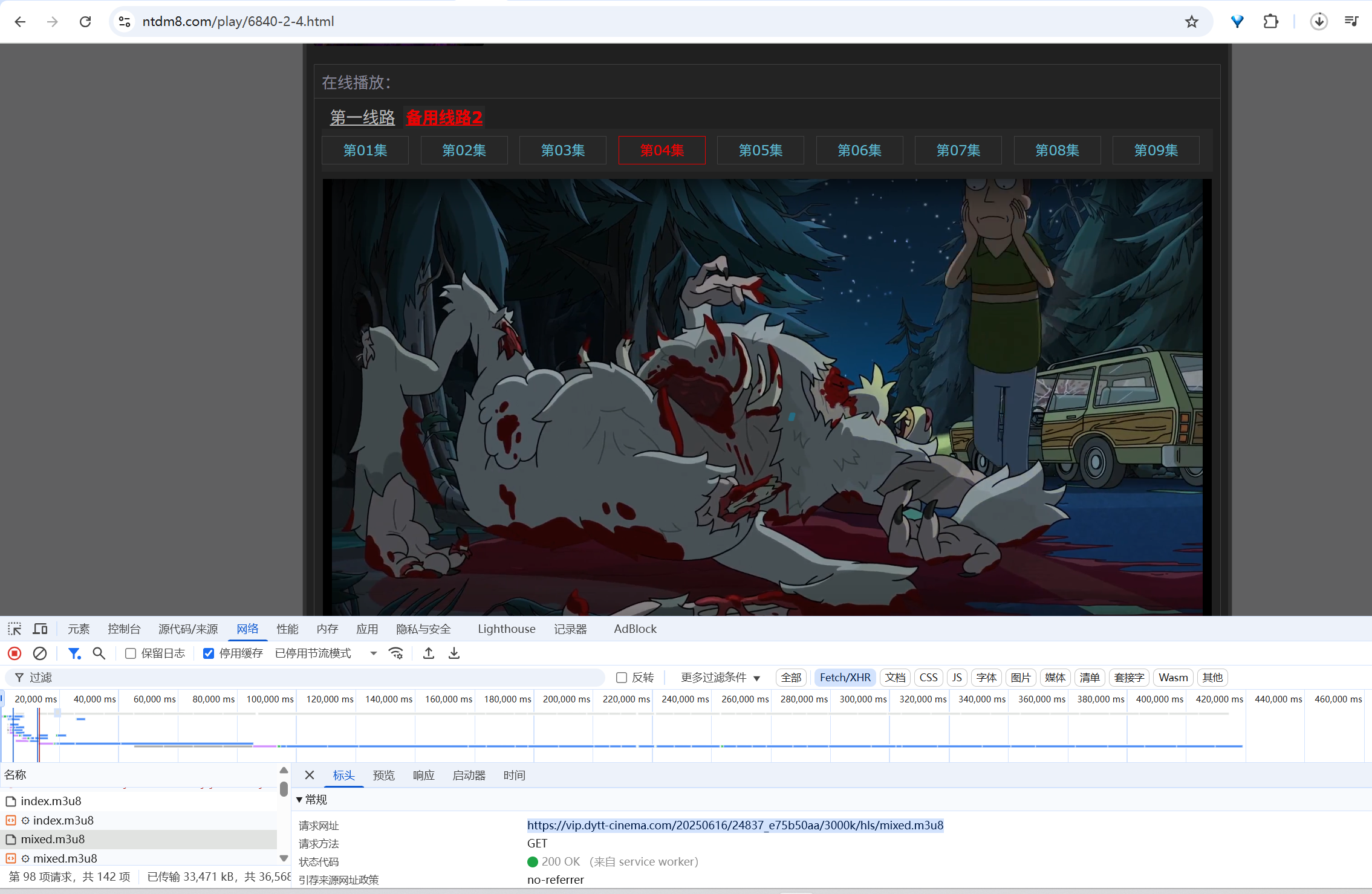Toggle the 文档 filter chip
This screenshot has height=894, width=1372.
(x=895, y=678)
